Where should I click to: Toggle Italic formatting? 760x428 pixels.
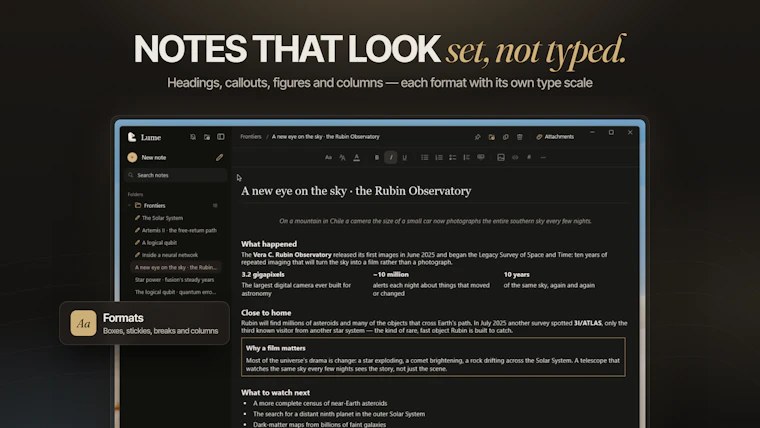click(391, 157)
